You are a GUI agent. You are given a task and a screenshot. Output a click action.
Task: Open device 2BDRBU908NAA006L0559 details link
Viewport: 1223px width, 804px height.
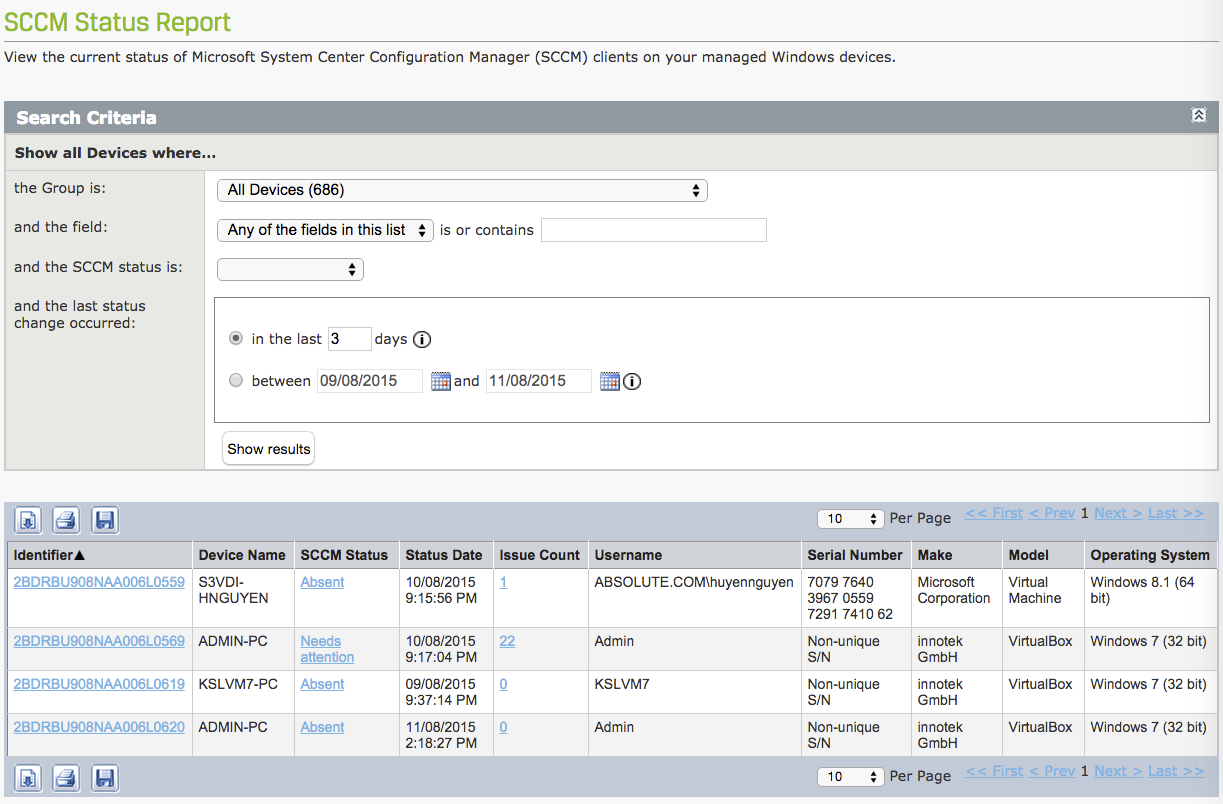(98, 581)
